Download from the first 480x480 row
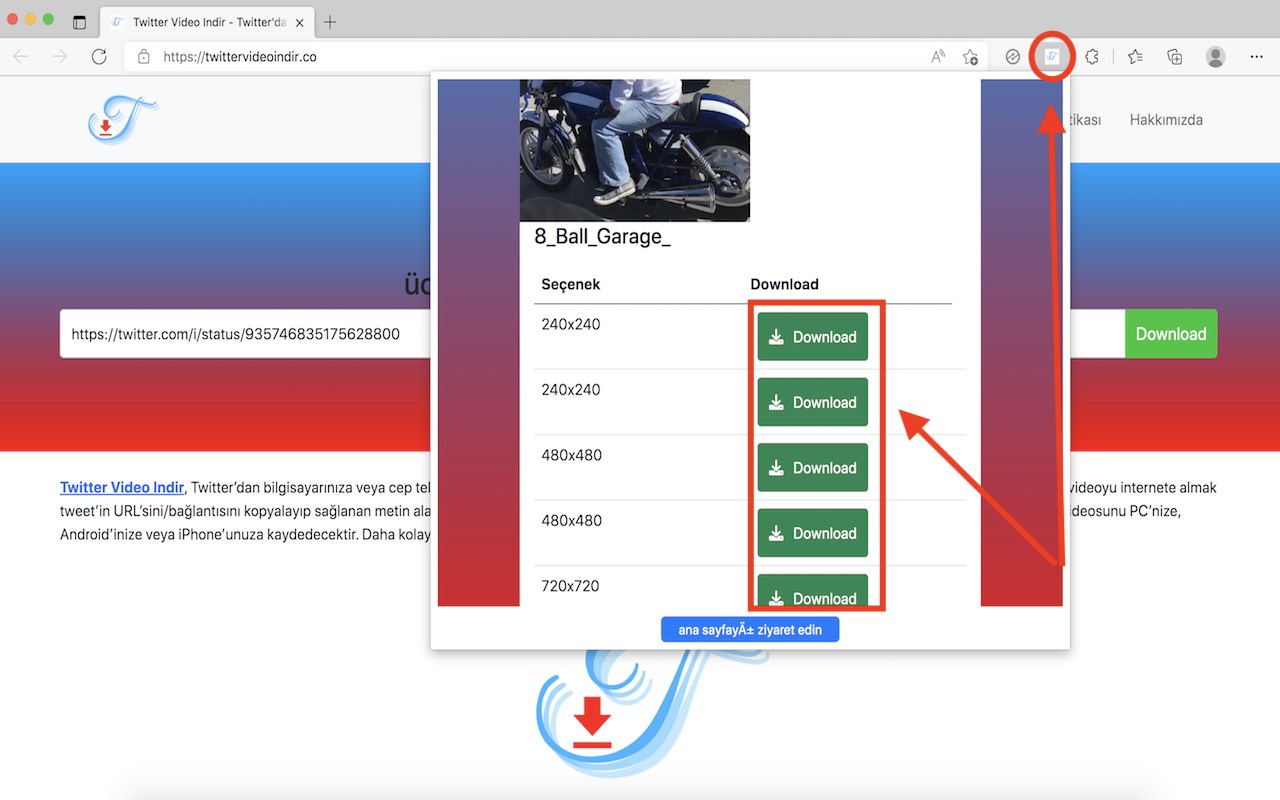Viewport: 1280px width, 800px height. click(812, 468)
